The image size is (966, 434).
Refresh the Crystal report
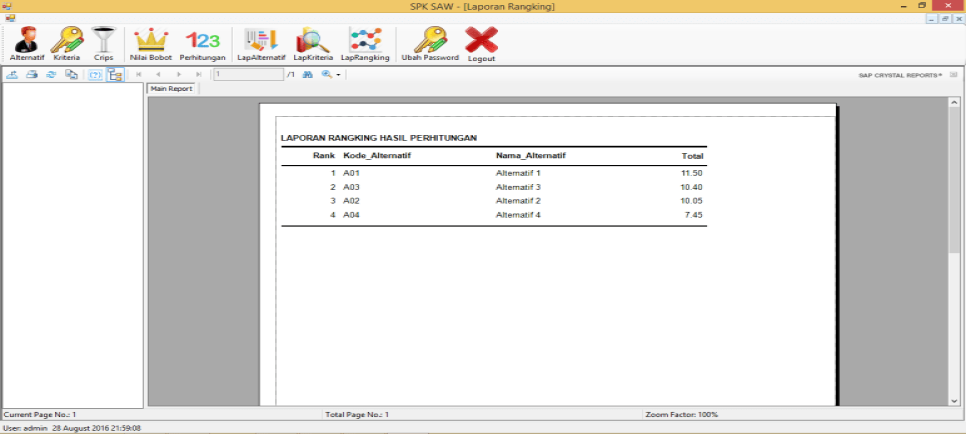tap(51, 75)
